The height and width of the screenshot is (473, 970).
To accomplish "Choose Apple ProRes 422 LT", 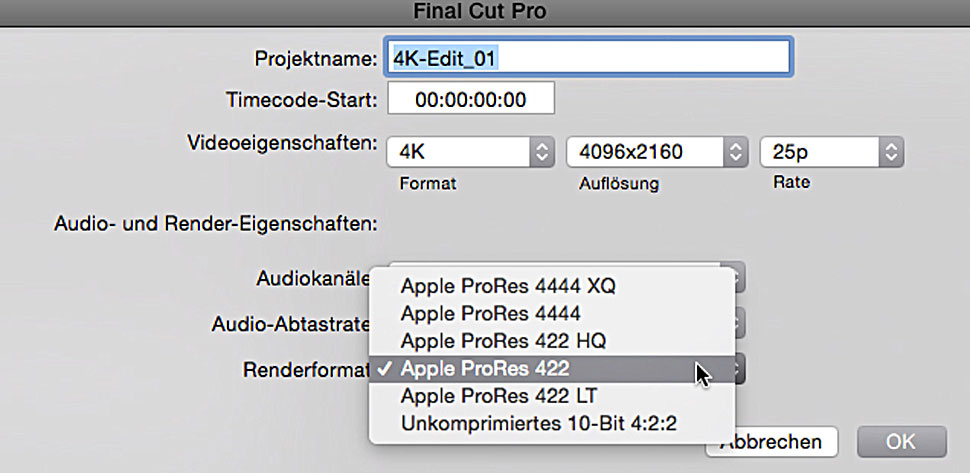I will click(x=498, y=396).
